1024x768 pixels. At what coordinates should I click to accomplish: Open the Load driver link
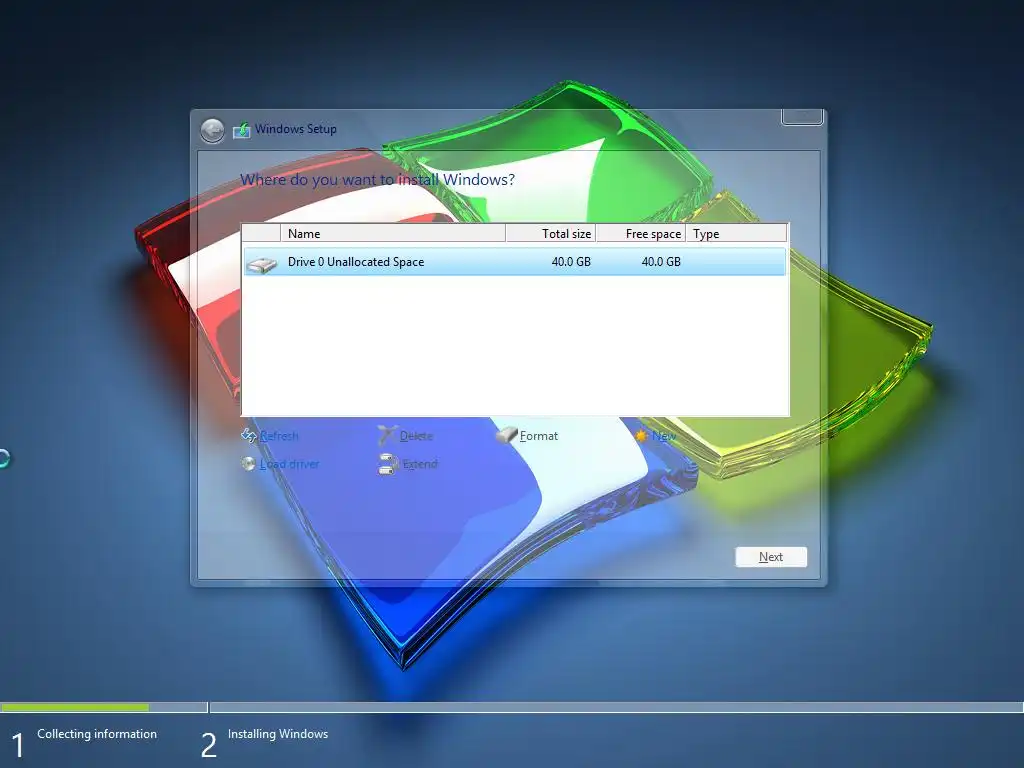(x=289, y=464)
